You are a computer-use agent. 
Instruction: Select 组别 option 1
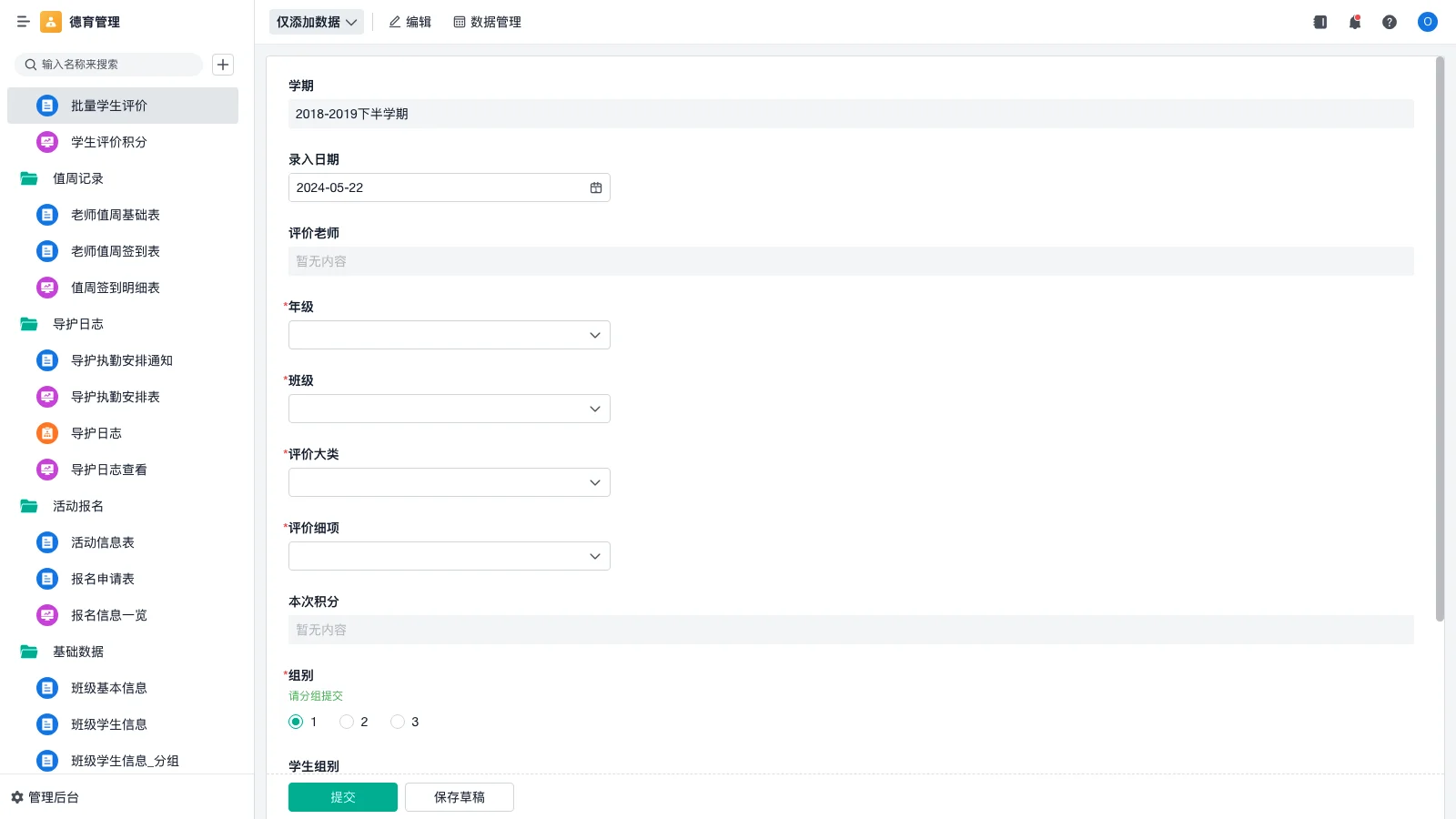tap(296, 722)
